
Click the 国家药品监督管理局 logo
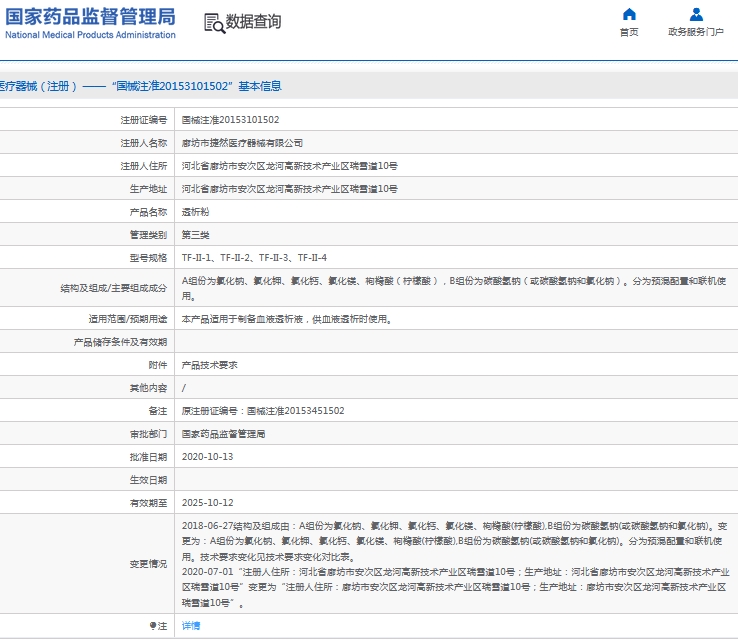click(90, 17)
